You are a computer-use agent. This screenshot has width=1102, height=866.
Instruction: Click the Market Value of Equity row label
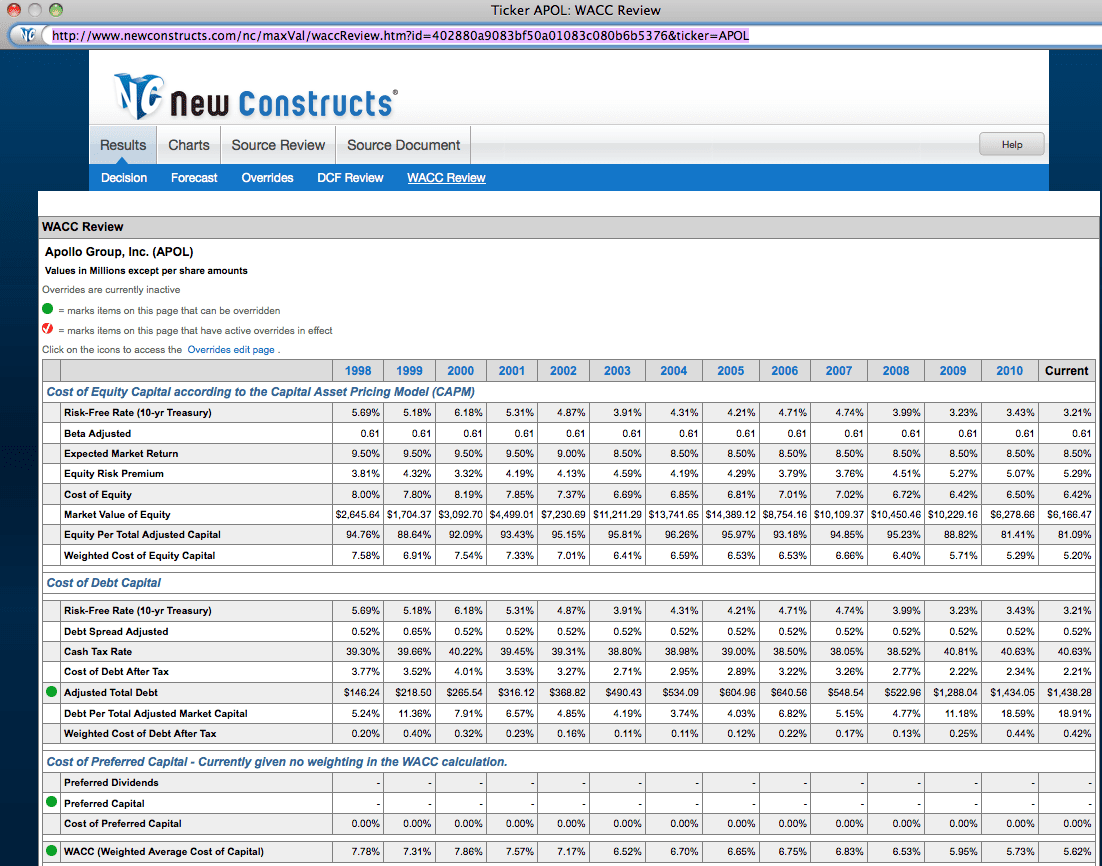117,515
